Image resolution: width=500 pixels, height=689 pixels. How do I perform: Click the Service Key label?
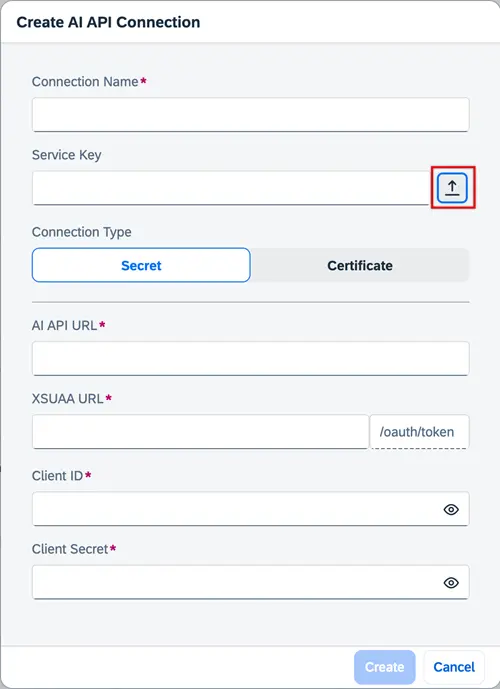(x=67, y=155)
